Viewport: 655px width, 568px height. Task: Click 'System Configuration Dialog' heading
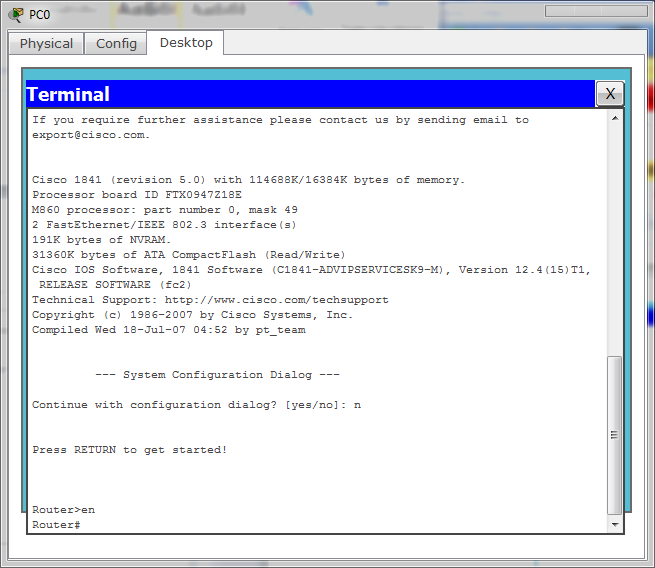217,375
